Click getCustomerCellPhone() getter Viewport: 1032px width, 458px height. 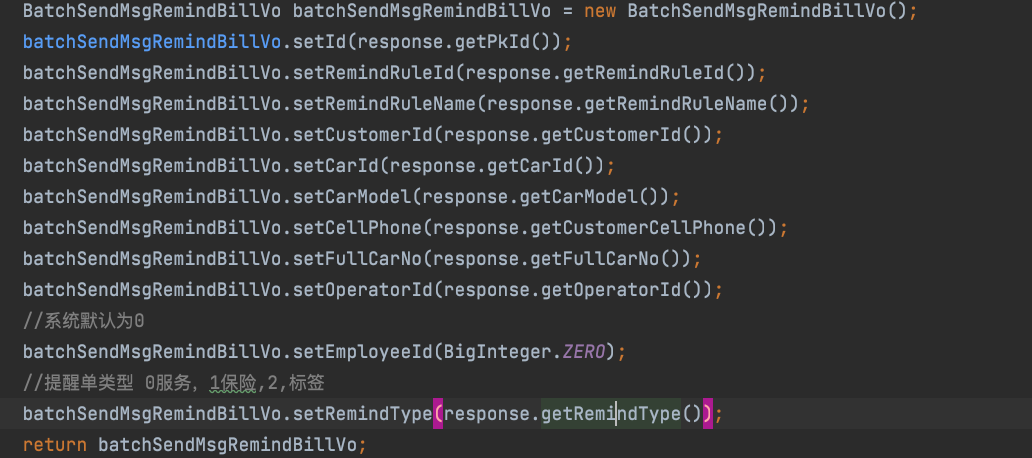[x=648, y=228]
